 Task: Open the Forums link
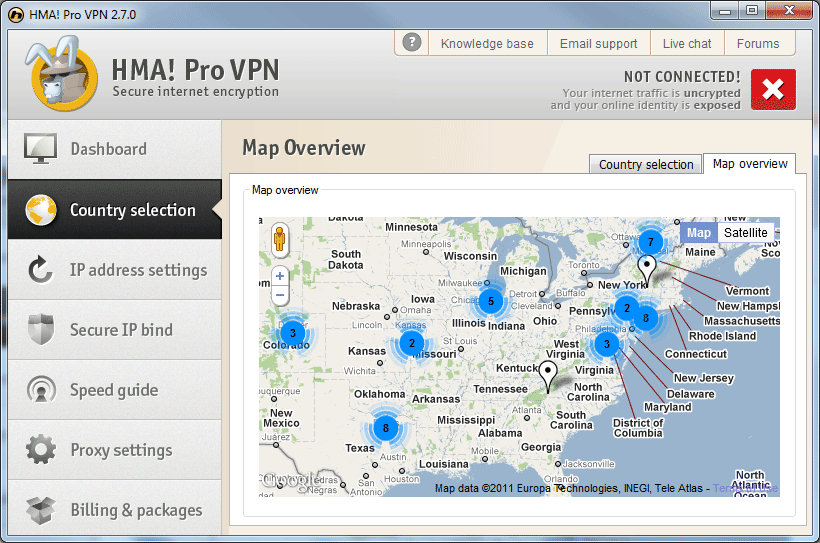[758, 43]
